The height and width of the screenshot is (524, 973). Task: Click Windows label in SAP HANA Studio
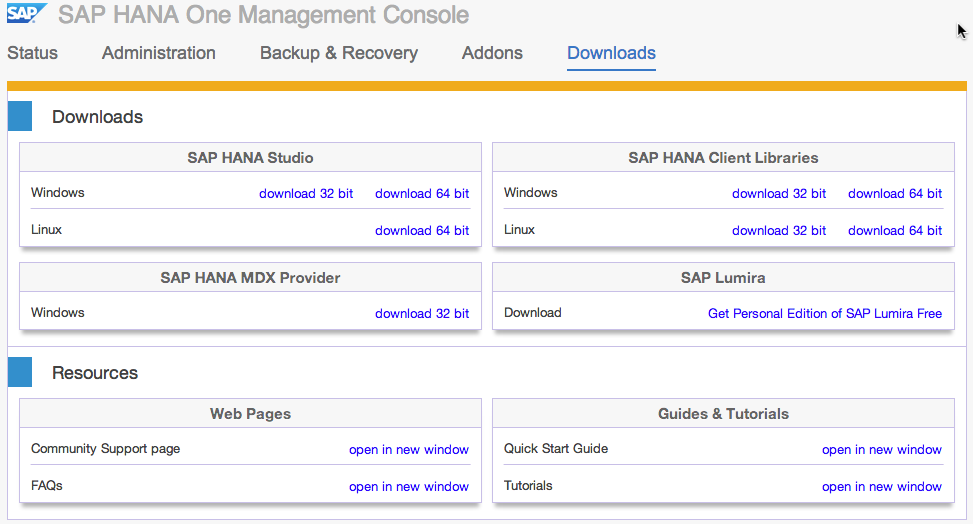pos(58,192)
